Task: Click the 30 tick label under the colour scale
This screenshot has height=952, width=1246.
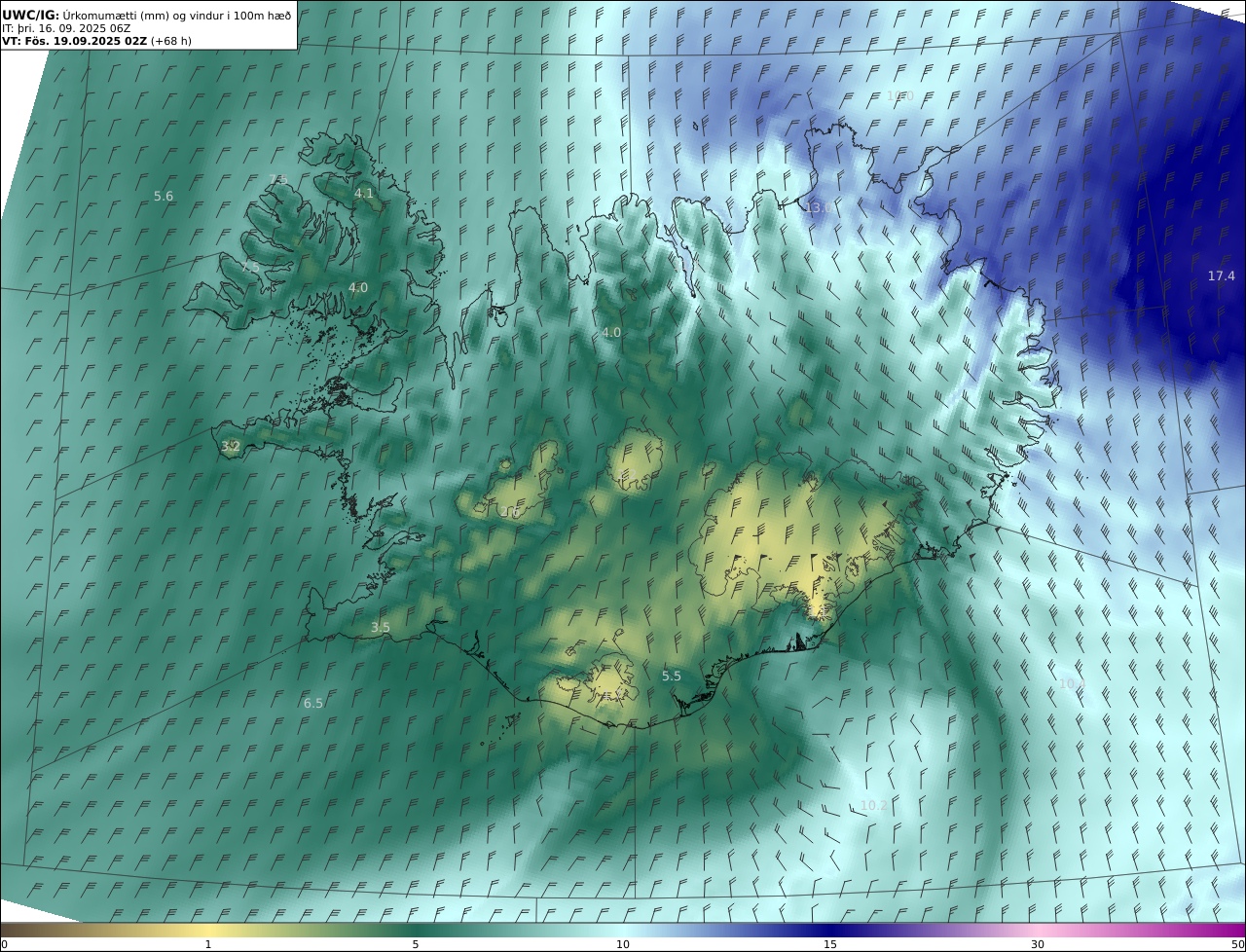Action: coord(1038,944)
